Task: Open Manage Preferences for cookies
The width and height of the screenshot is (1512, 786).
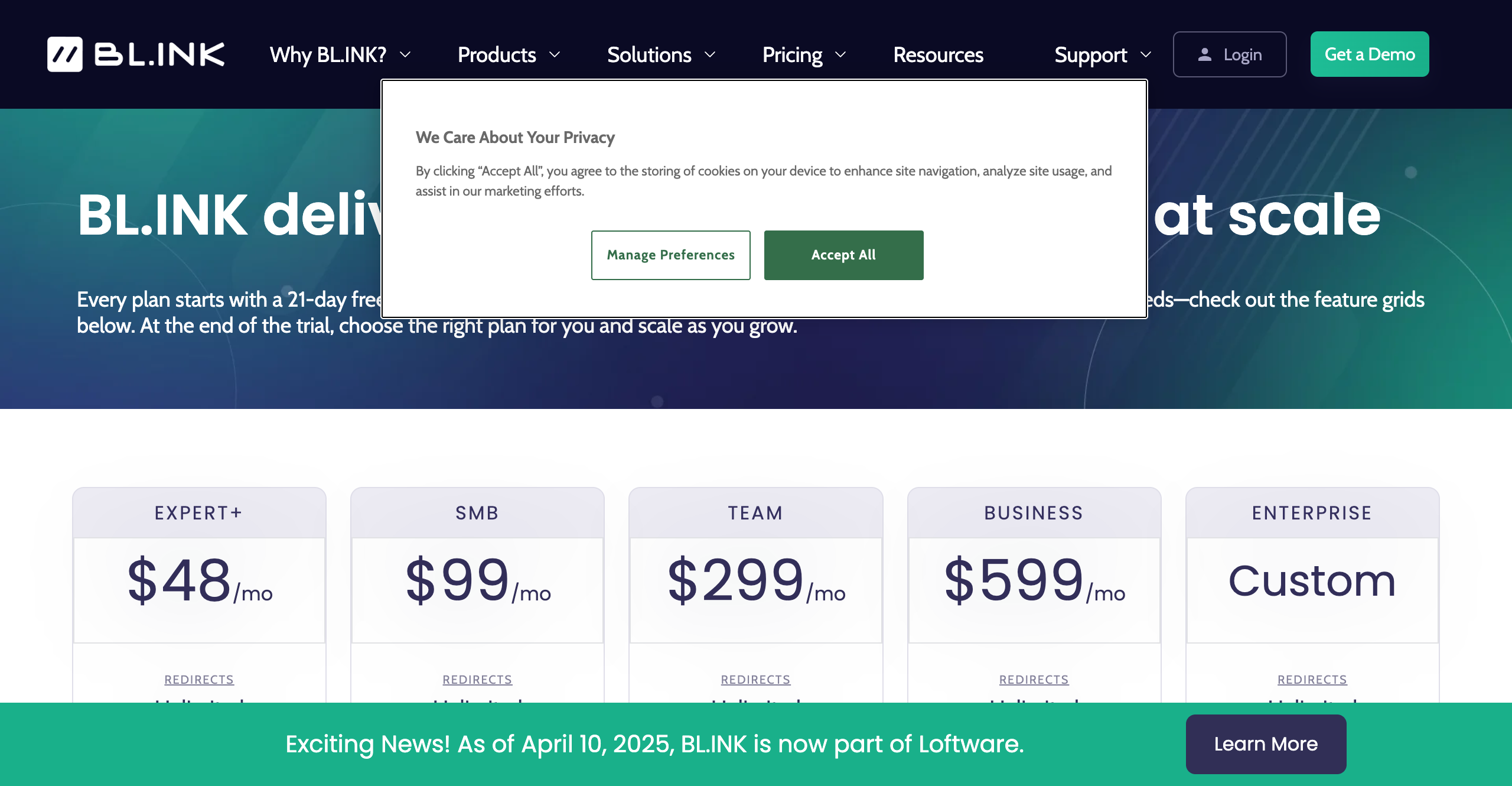Action: [x=670, y=255]
